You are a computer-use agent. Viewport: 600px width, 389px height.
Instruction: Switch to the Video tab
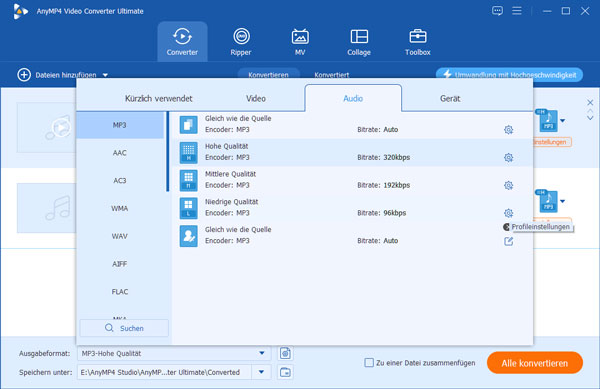coord(256,98)
